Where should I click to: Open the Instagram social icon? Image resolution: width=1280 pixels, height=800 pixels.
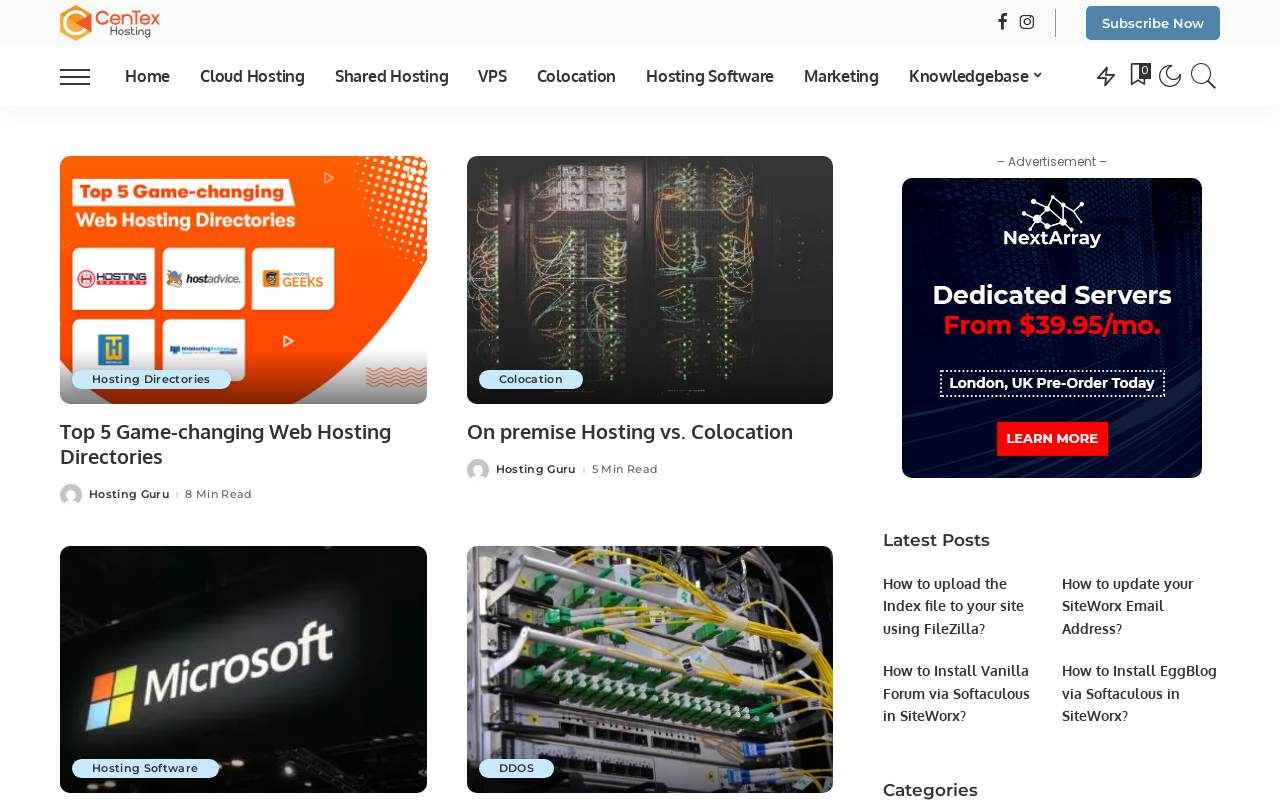coord(1027,22)
